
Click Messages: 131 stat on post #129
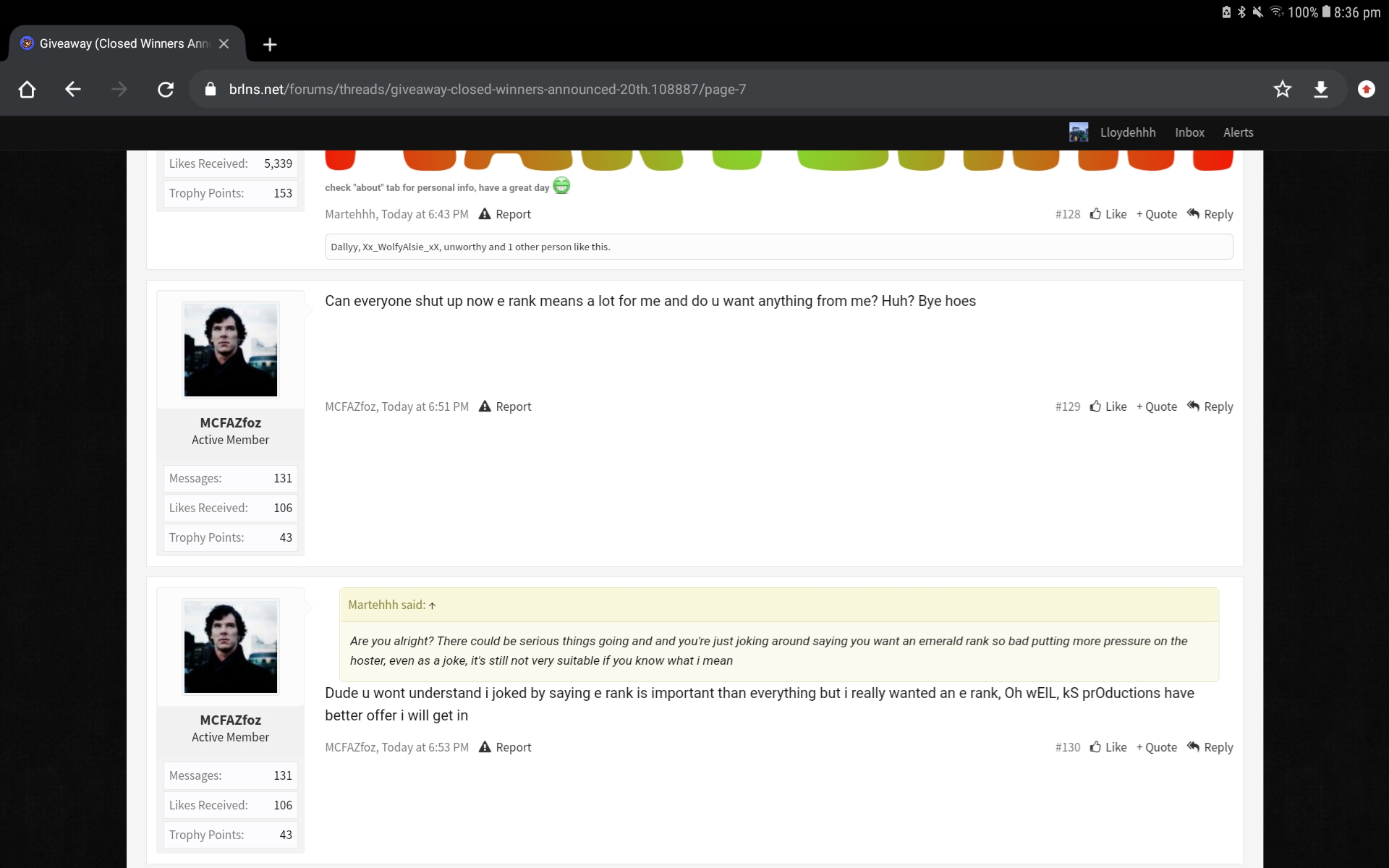click(x=231, y=478)
